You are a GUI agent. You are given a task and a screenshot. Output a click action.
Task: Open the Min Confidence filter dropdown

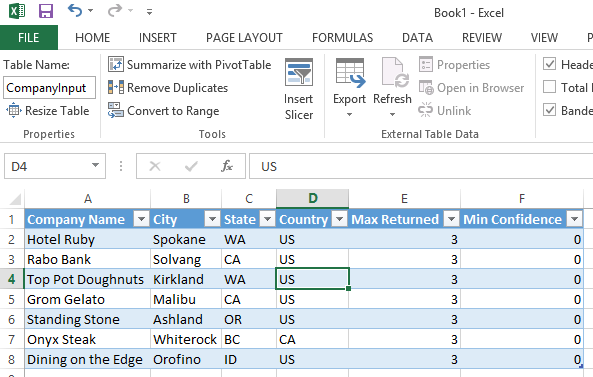[574, 219]
